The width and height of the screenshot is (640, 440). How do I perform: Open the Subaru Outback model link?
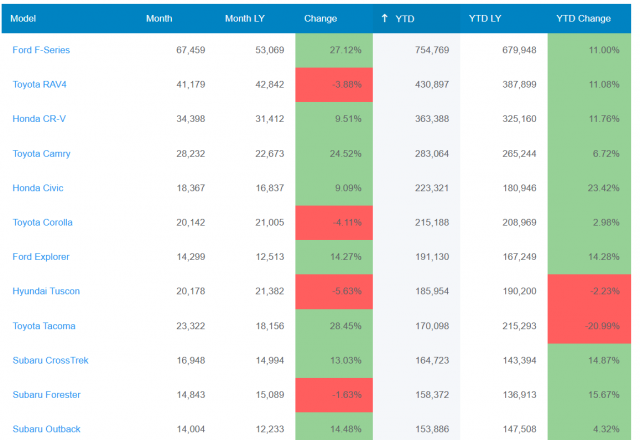point(47,429)
